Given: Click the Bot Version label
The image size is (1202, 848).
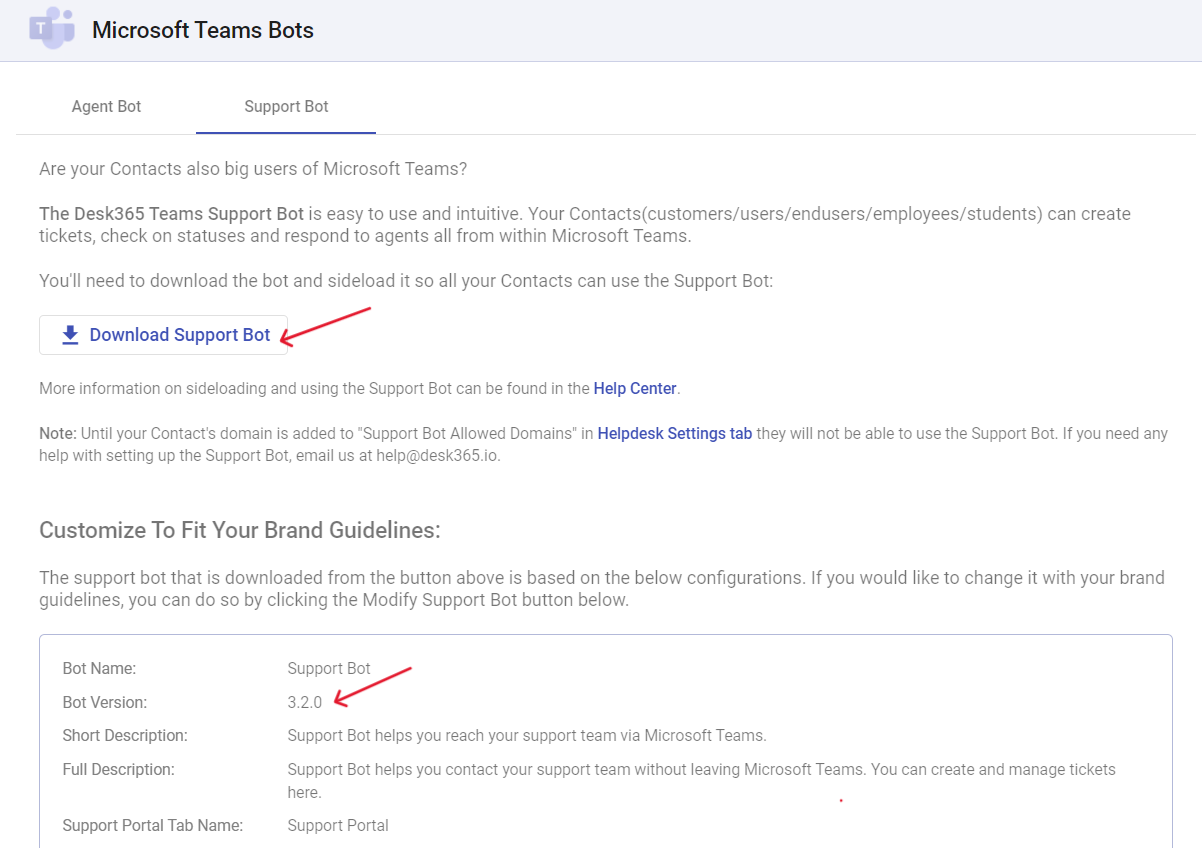Looking at the screenshot, I should point(105,702).
